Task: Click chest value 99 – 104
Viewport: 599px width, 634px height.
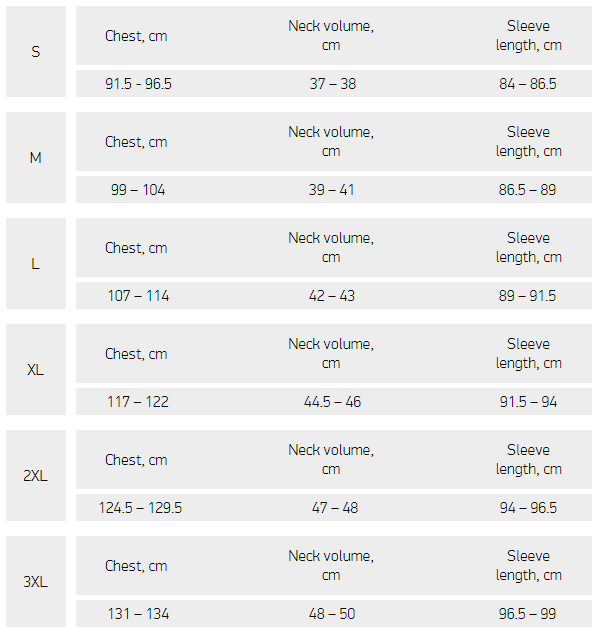Action: (x=138, y=190)
